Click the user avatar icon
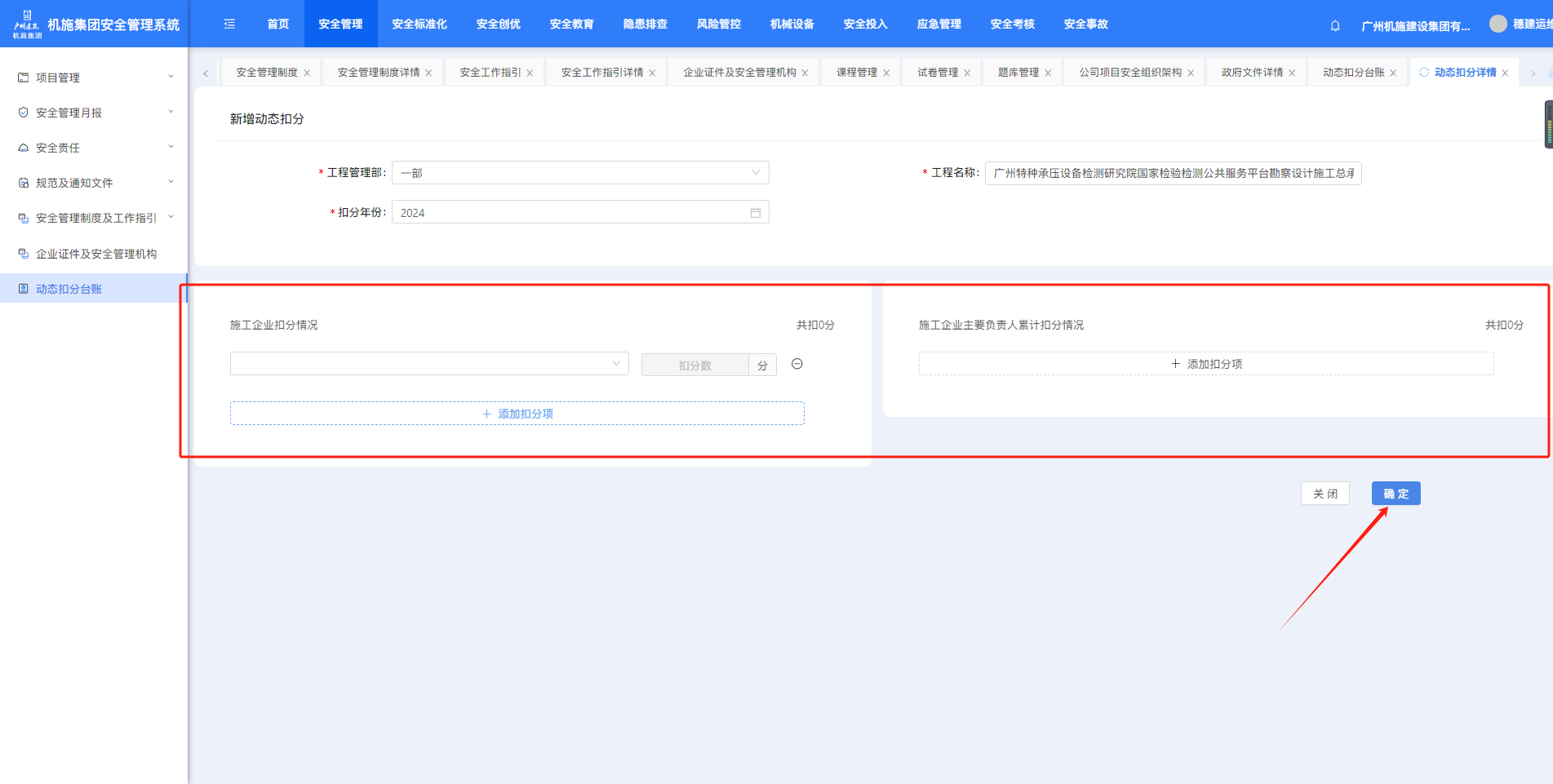This screenshot has height=784, width=1553. 1498,24
